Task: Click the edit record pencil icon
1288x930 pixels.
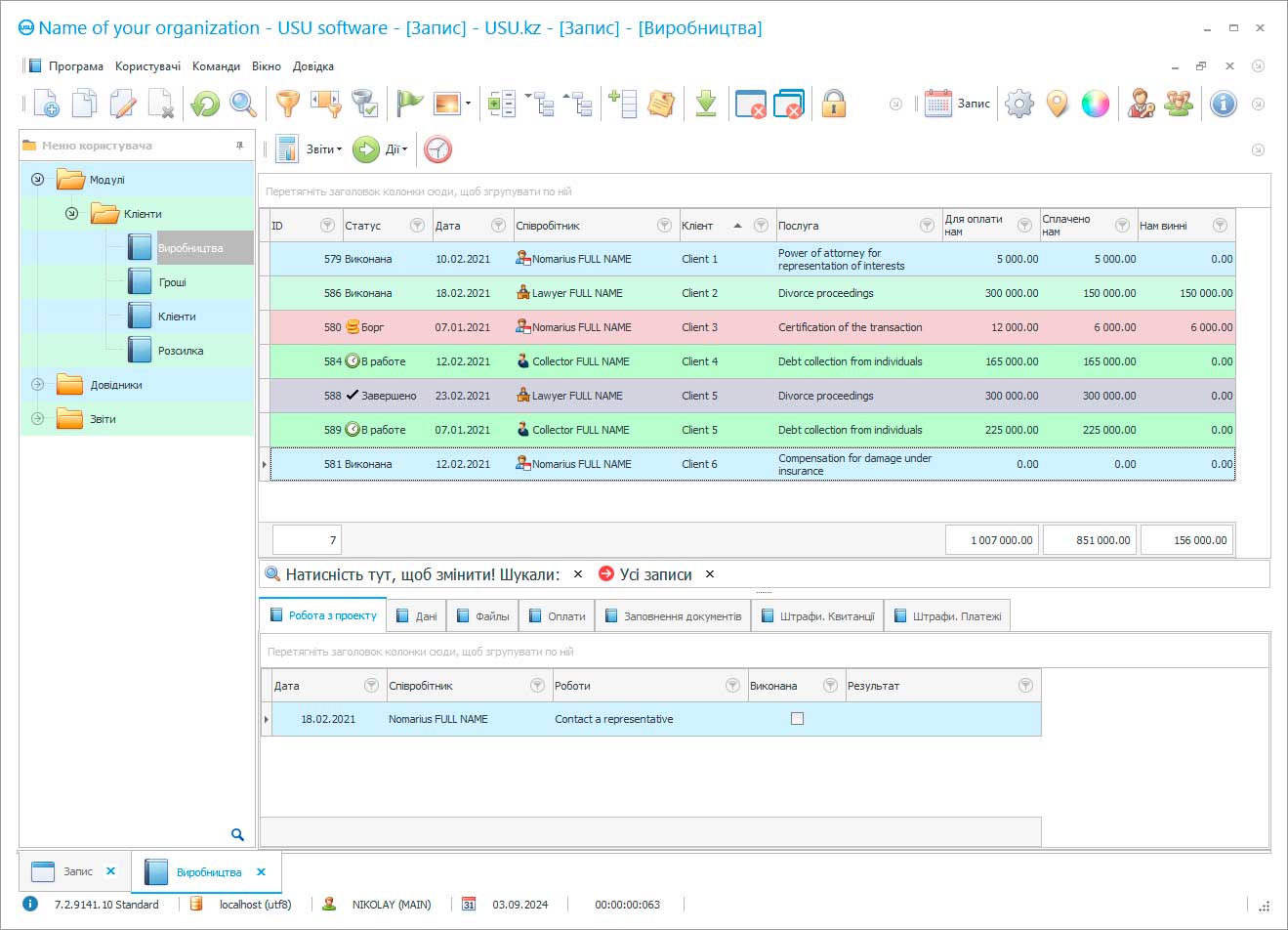Action: 123,104
